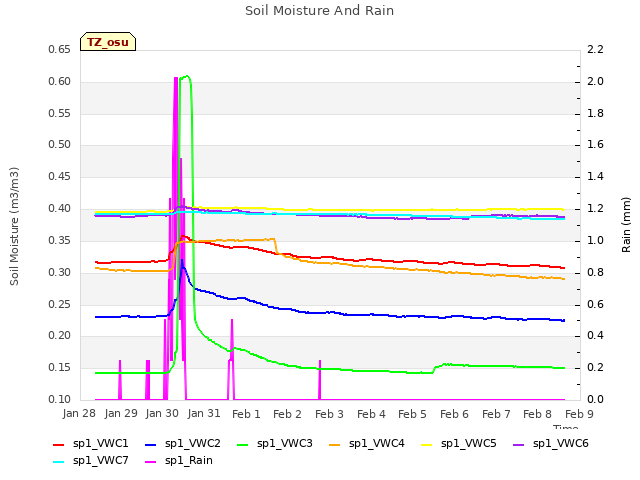Screen dimensions: 640x480
Task: Click the 1.6 rain axis value
Action: 596,144
